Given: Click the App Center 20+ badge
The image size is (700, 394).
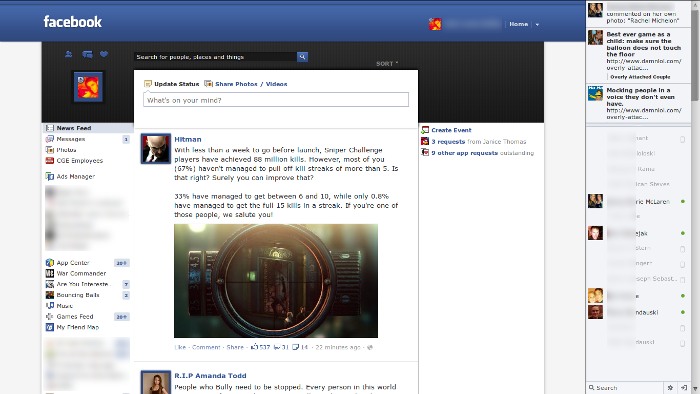Looking at the screenshot, I should pos(121,263).
